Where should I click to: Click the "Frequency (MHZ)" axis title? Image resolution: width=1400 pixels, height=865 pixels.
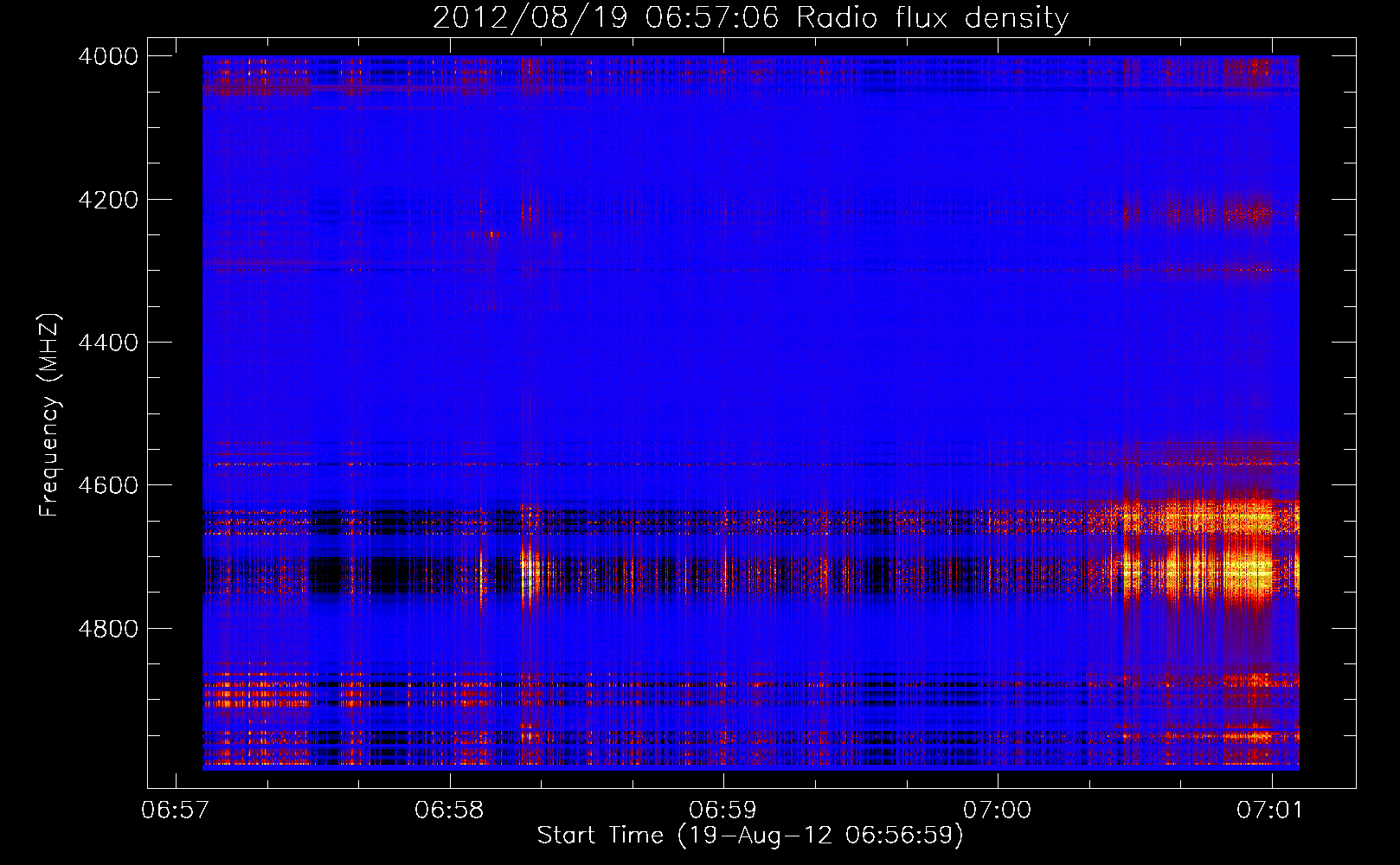point(50,415)
